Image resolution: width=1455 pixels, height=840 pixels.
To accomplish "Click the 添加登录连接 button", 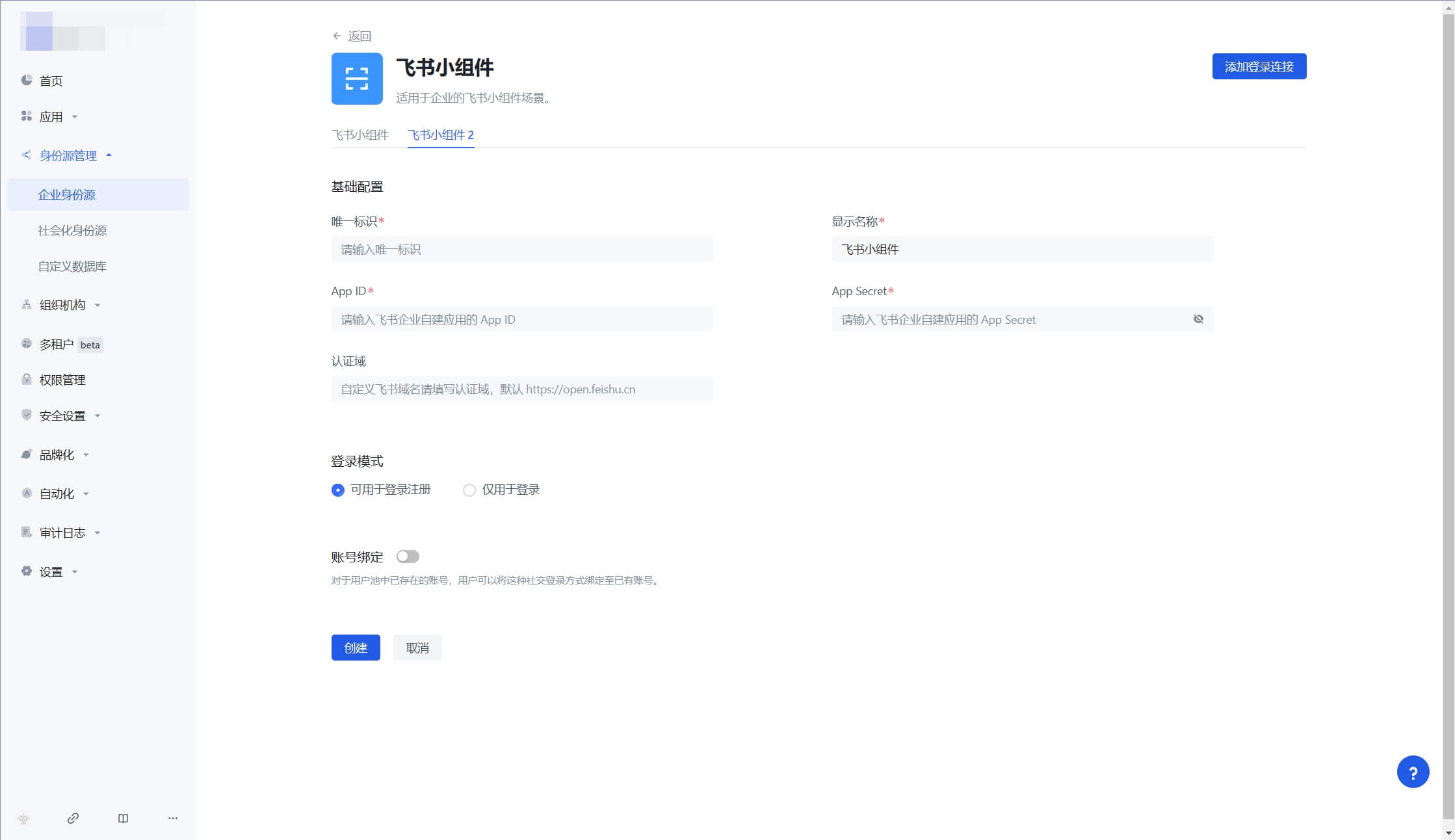I will [1259, 66].
